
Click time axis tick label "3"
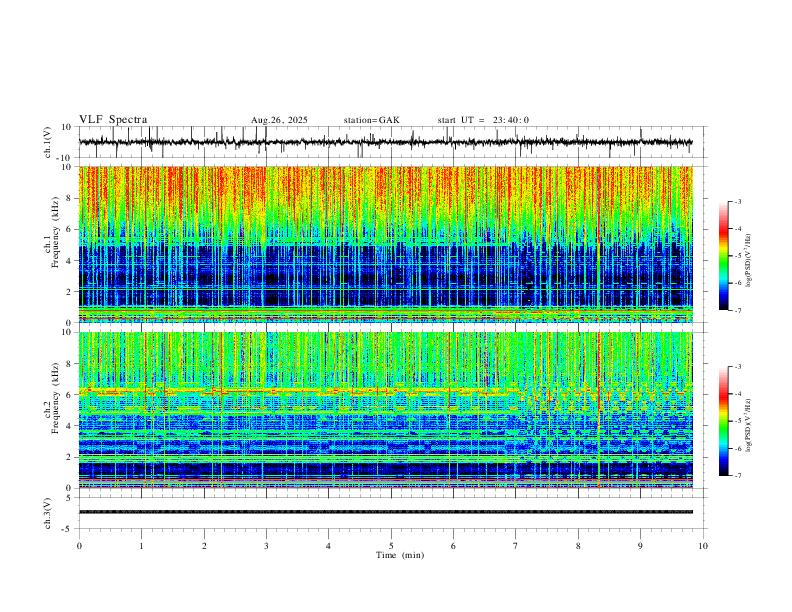pyautogui.click(x=266, y=546)
